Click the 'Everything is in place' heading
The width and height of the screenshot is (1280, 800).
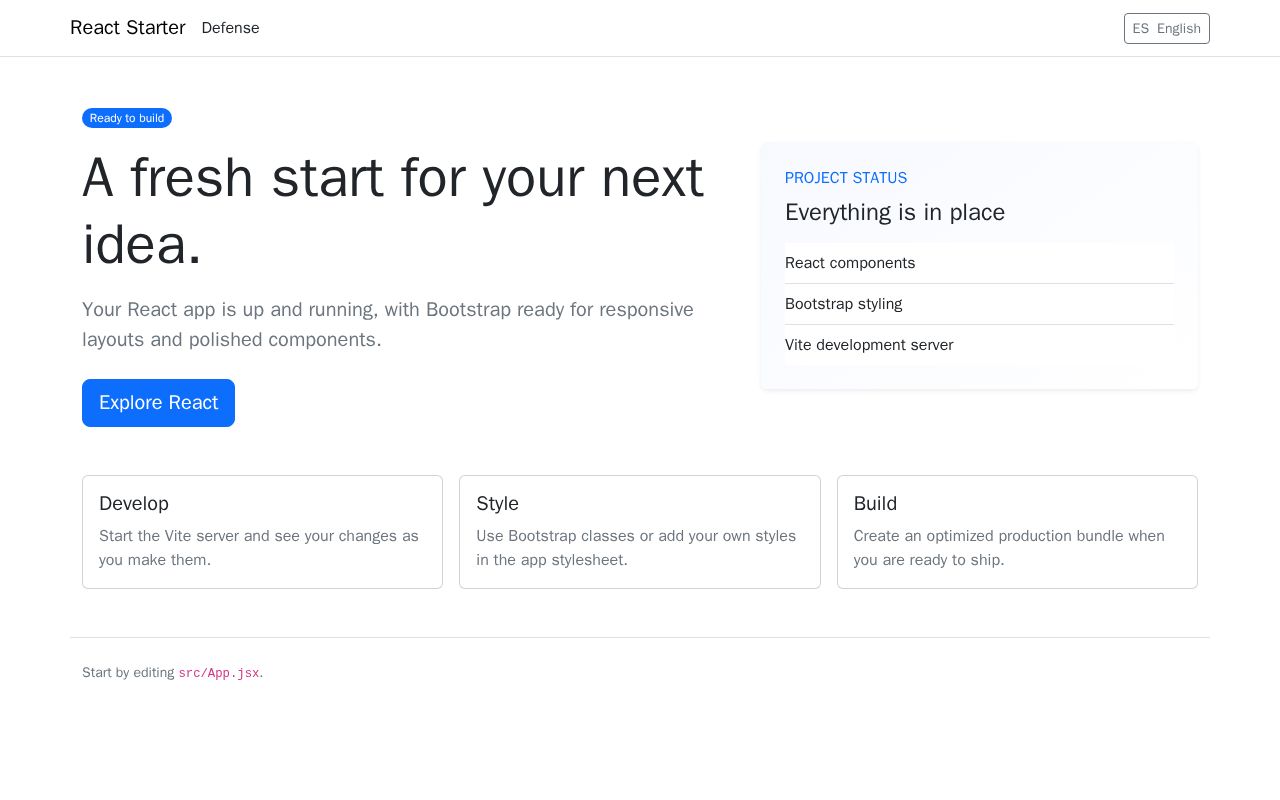click(x=895, y=212)
